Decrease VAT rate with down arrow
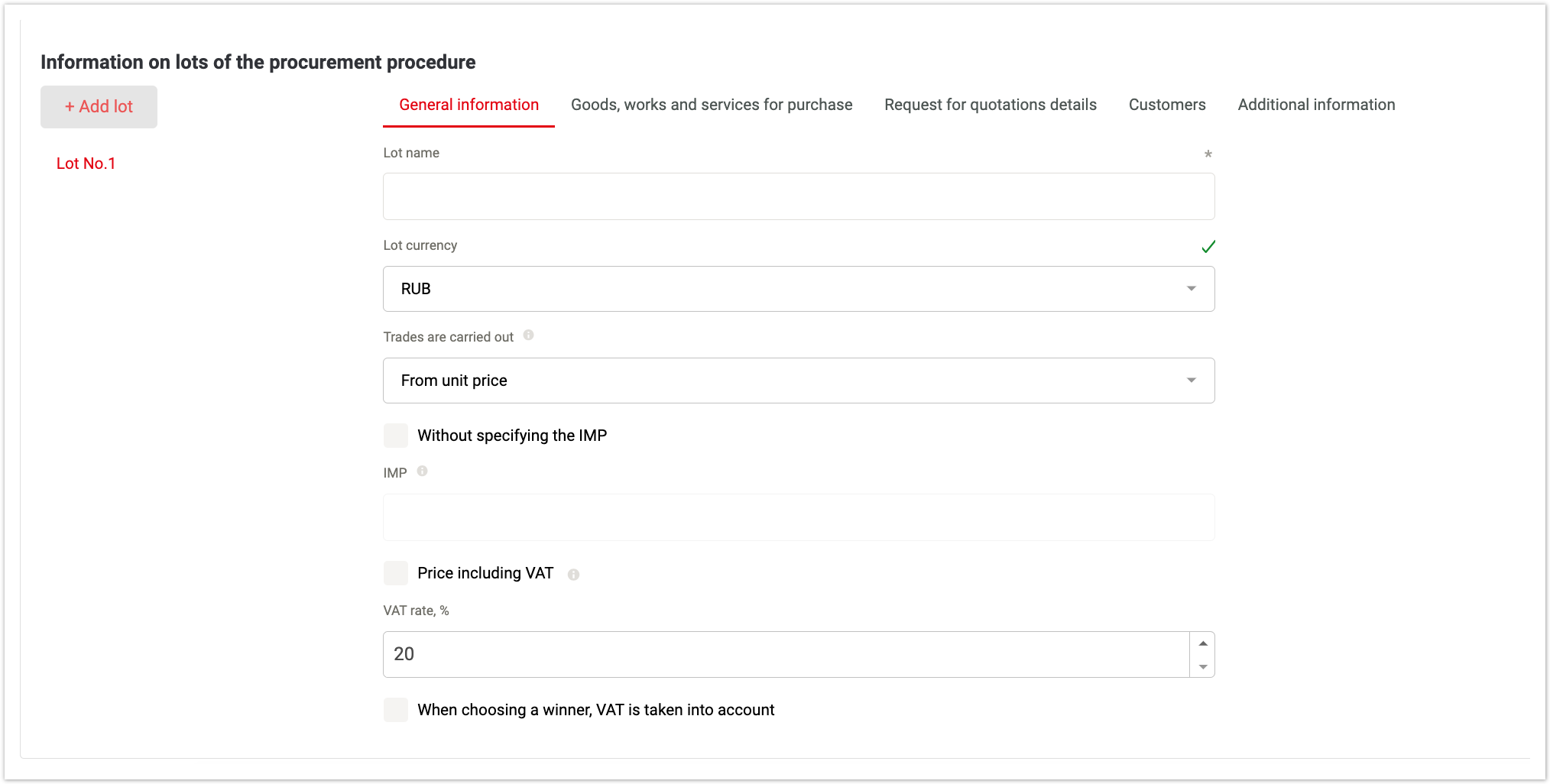 tap(1203, 666)
